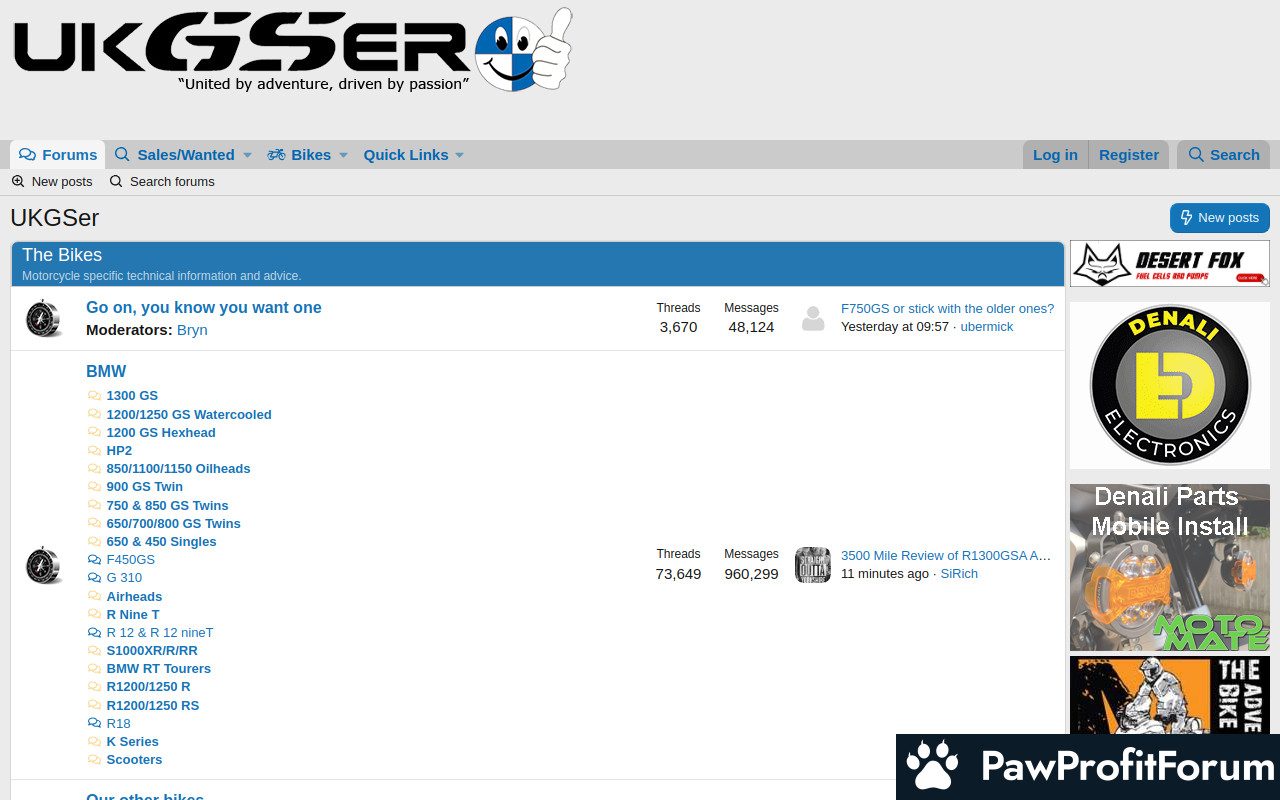Viewport: 1280px width, 800px height.
Task: Open the 650/700/800 GS Twins subforum
Action: click(x=174, y=524)
